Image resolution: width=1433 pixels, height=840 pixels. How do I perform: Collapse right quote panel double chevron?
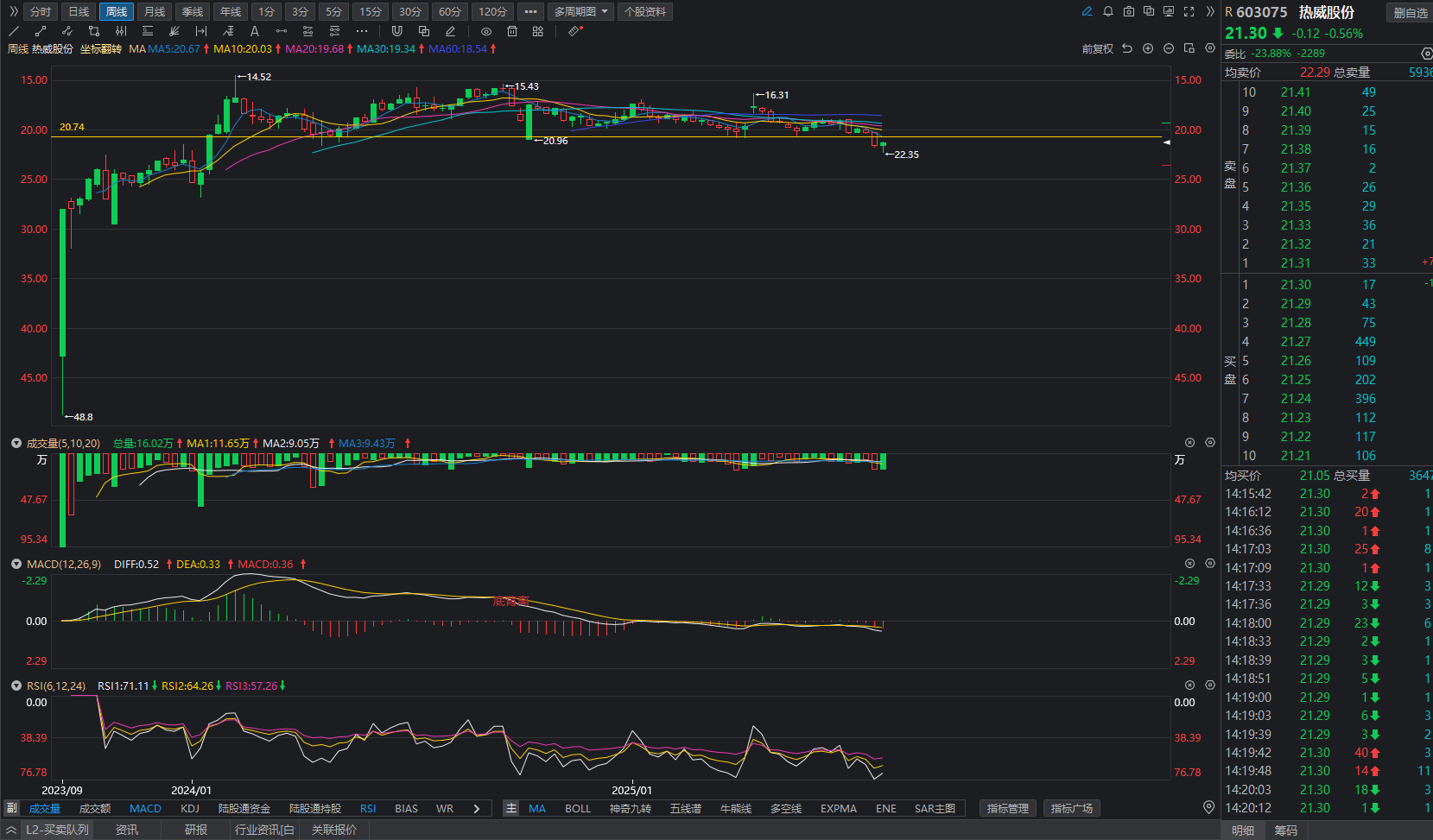coord(1210,11)
